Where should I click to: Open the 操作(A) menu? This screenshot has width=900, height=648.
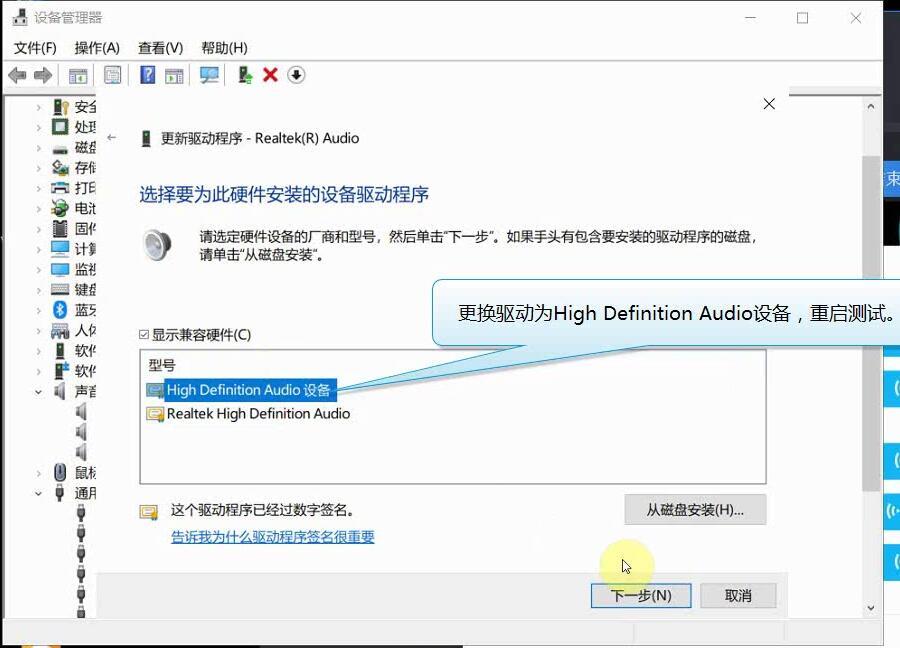[97, 48]
